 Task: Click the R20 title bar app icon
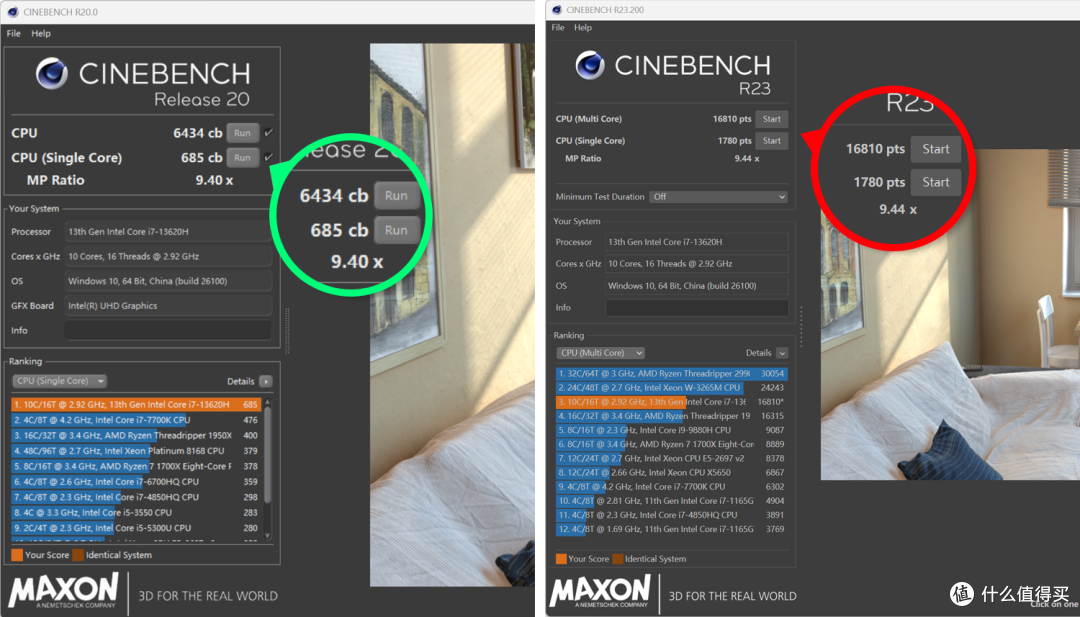(x=12, y=12)
